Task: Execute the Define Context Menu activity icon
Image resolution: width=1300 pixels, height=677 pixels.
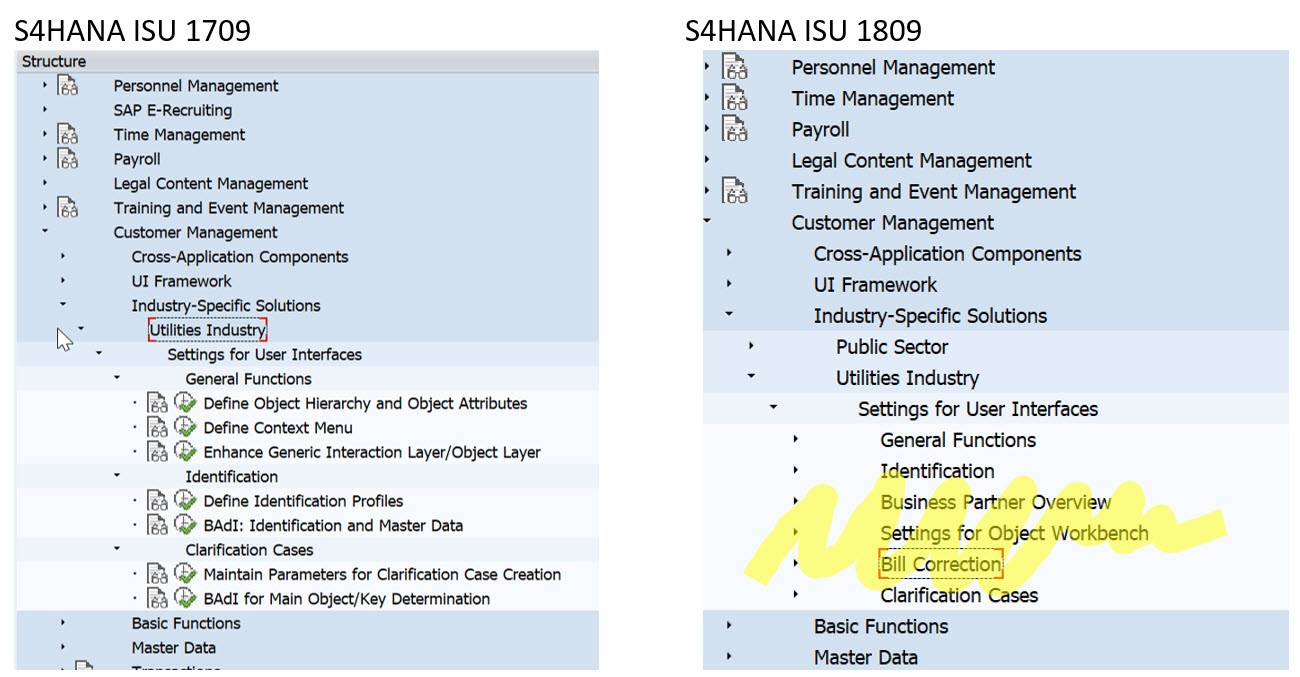Action: click(185, 428)
